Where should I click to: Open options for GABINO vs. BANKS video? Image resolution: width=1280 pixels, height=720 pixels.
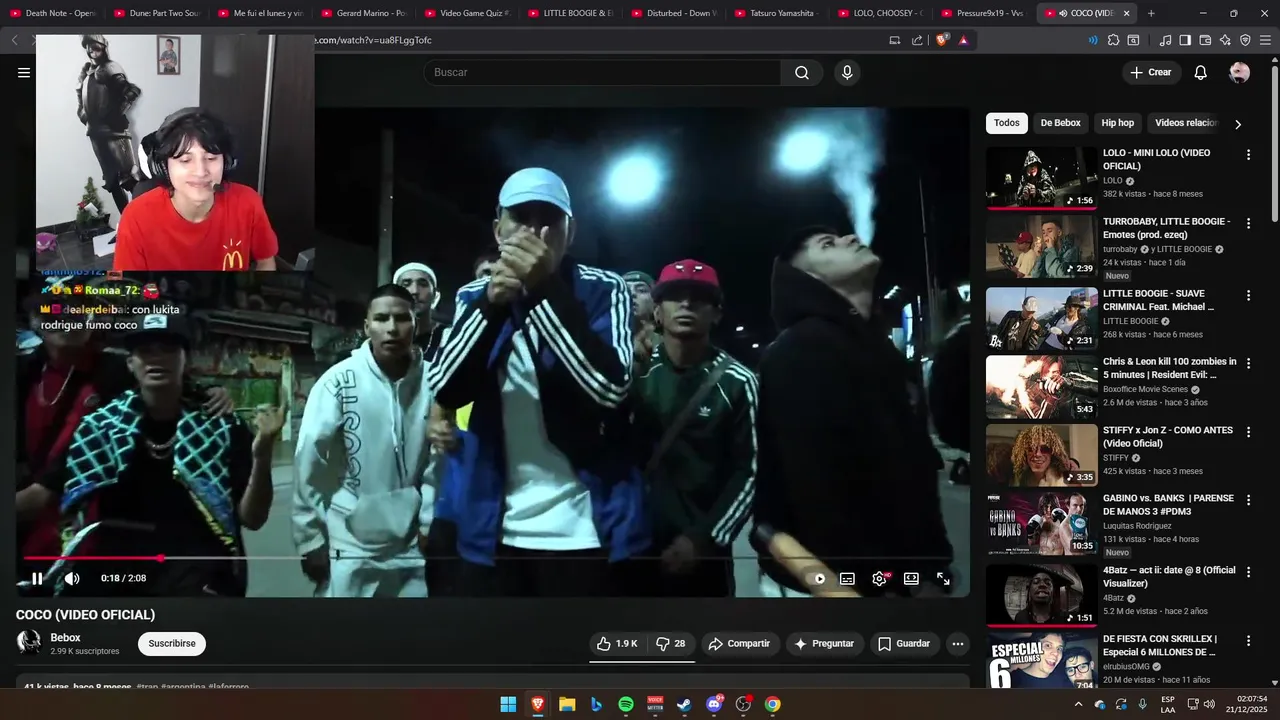[x=1248, y=500]
